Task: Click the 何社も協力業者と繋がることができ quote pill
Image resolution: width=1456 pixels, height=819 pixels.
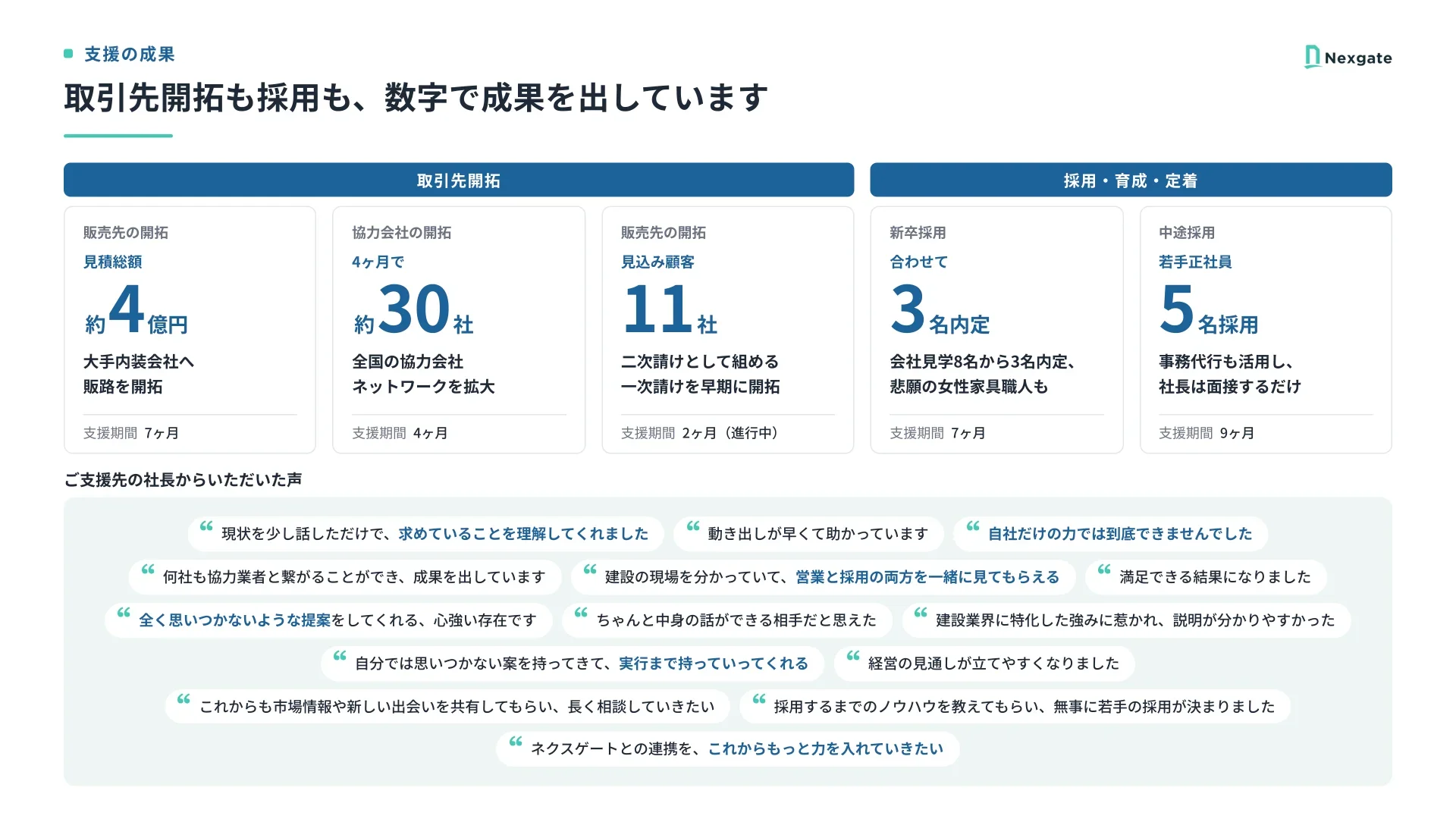Action: pyautogui.click(x=345, y=577)
